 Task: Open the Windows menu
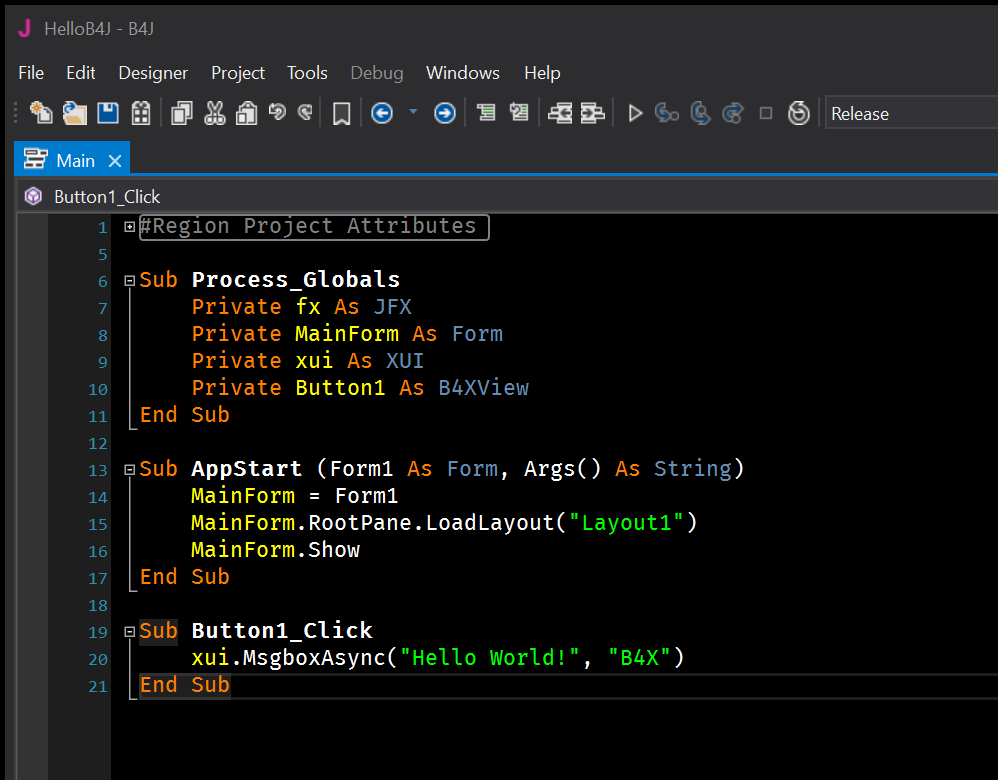pos(463,73)
